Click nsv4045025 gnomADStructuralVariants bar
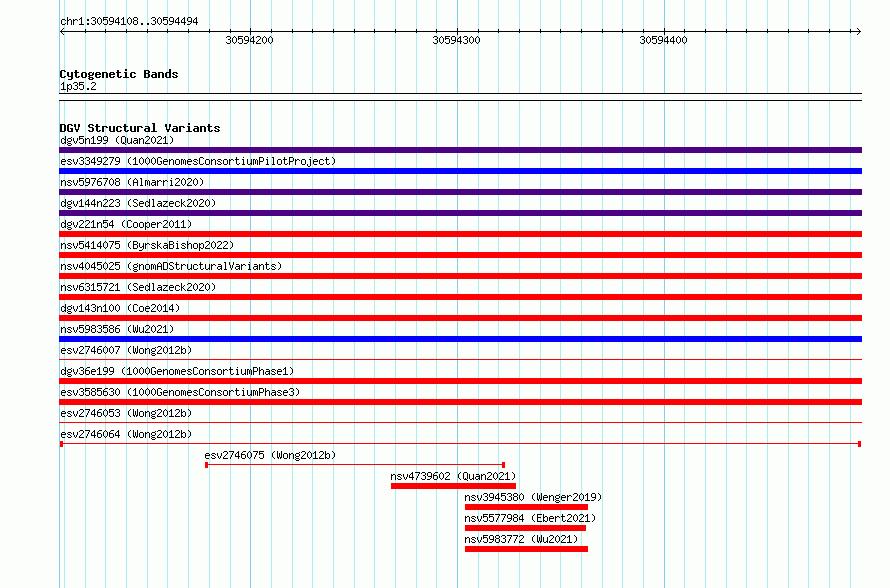 460,276
